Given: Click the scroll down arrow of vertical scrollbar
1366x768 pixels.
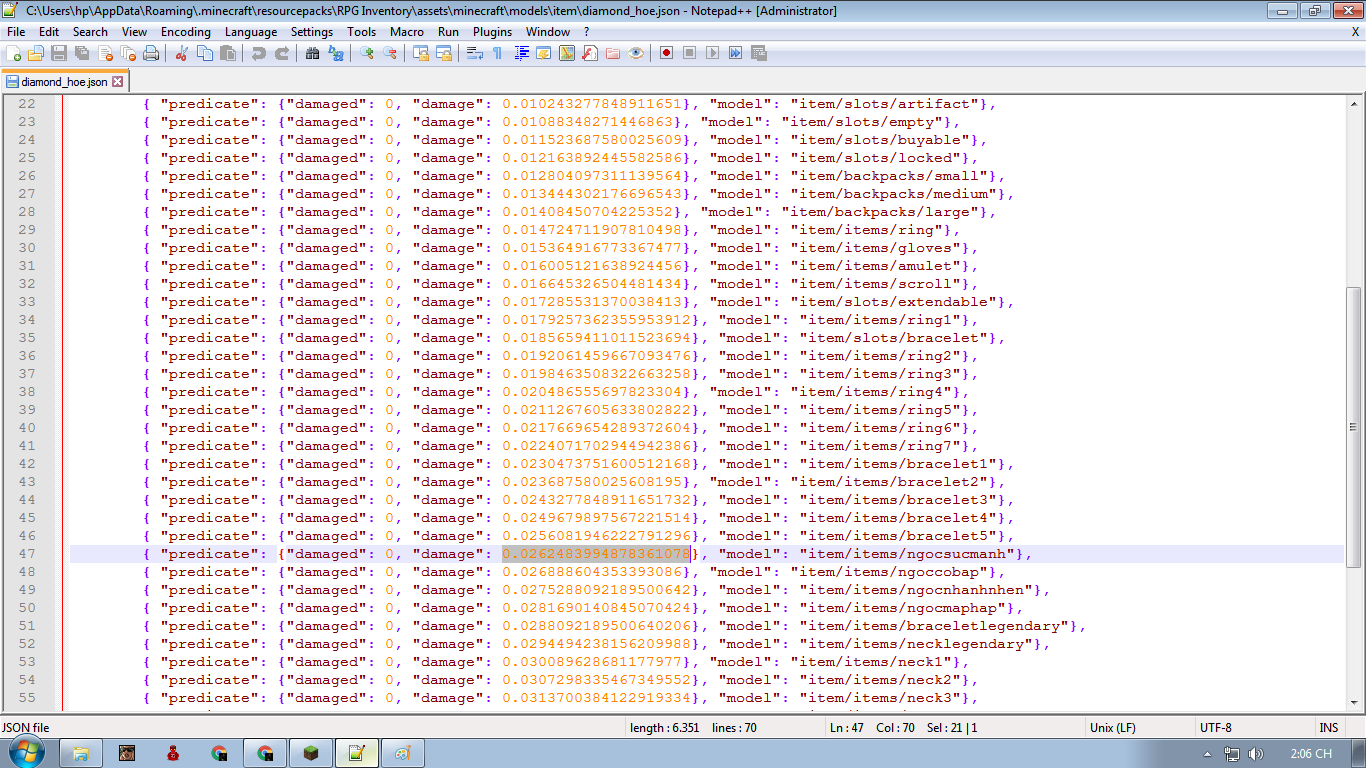Looking at the screenshot, I should point(1353,701).
